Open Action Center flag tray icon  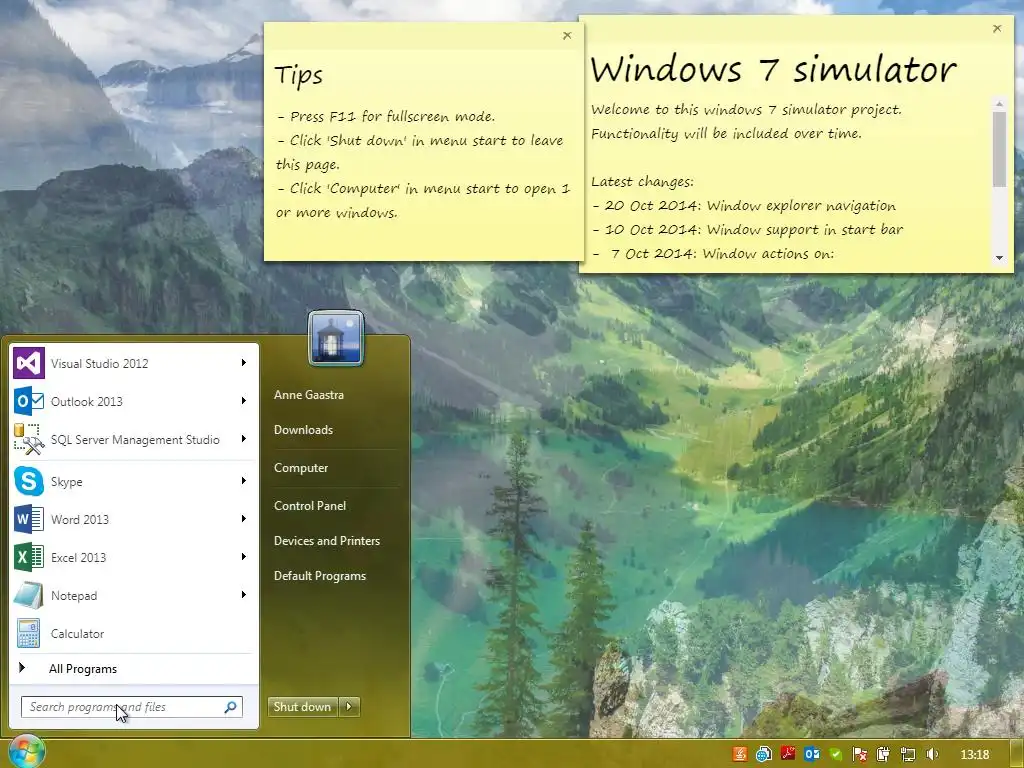(860, 754)
